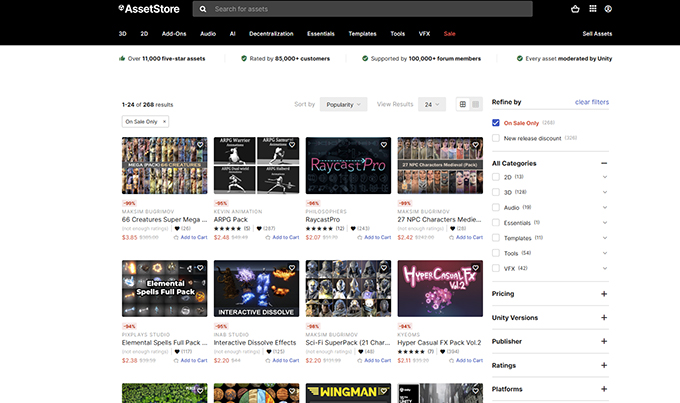
Task: Favorite the 66 Creatures Super Mega pack
Action: tap(200, 145)
